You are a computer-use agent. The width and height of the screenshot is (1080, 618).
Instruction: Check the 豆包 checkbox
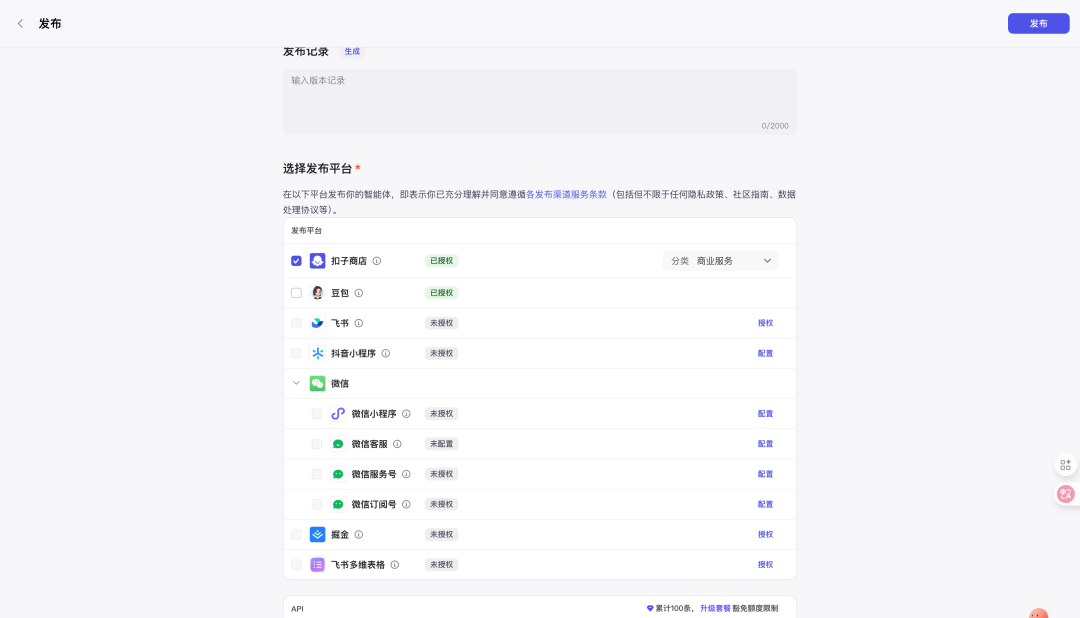[296, 293]
